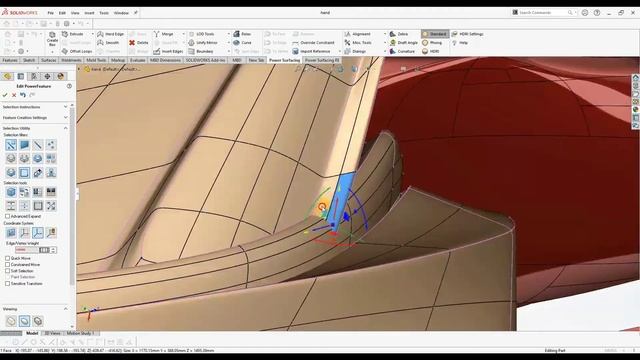
Task: Enable the Soft Selection checkbox
Action: 7,271
